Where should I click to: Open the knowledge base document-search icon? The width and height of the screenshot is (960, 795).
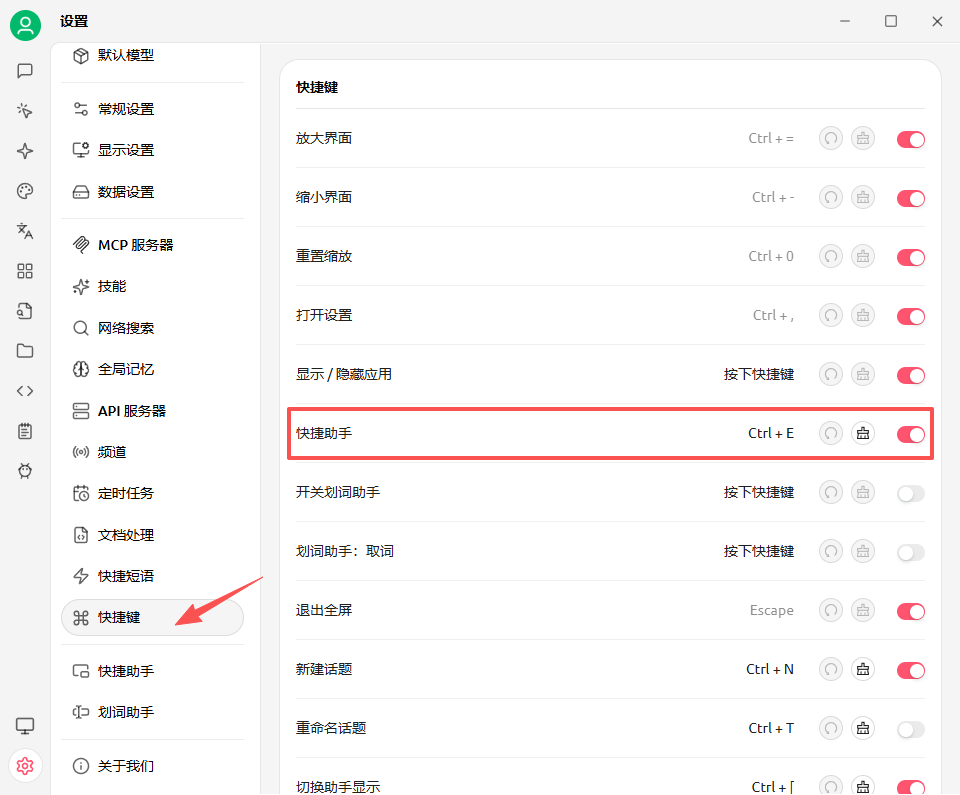(25, 311)
